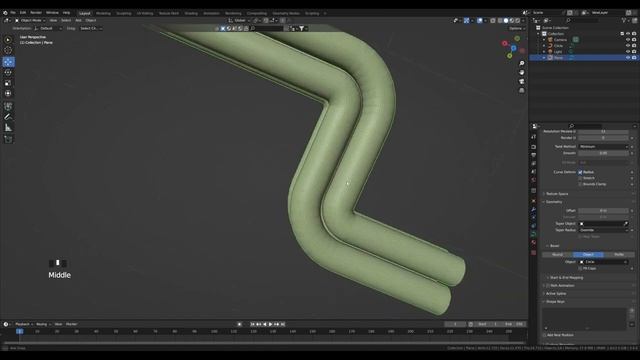Open the Tool properties tab icon
640x360 pixels.
click(533, 137)
